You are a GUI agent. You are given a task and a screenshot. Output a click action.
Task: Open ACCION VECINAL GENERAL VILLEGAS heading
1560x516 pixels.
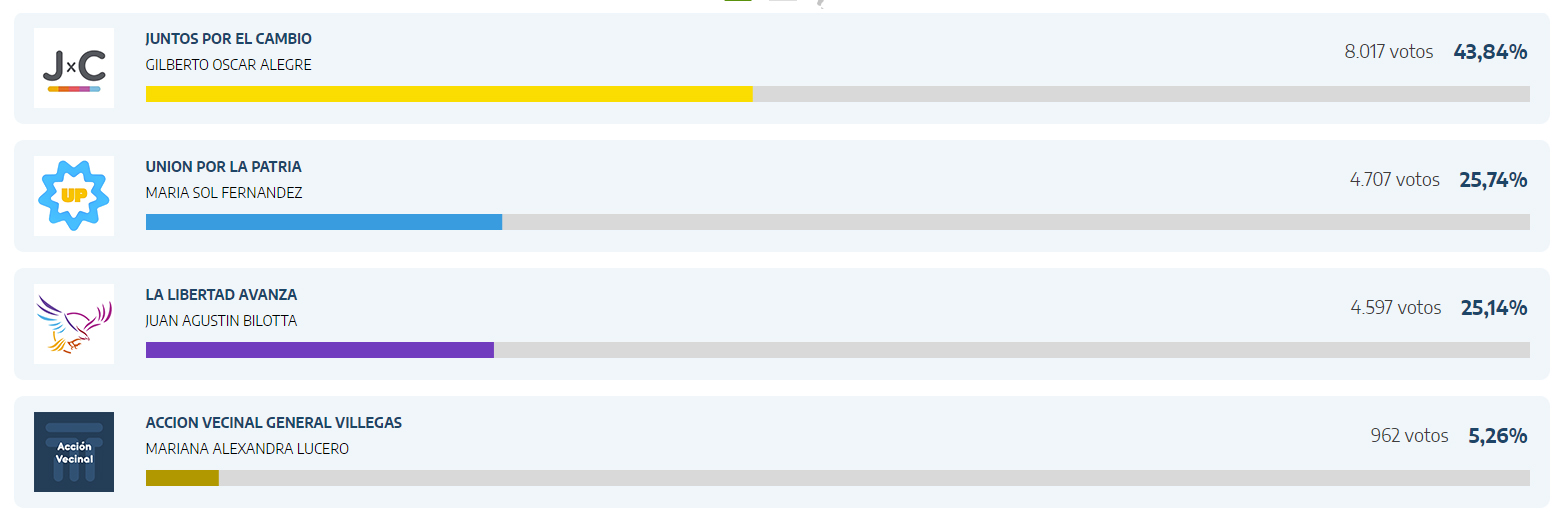(x=274, y=423)
